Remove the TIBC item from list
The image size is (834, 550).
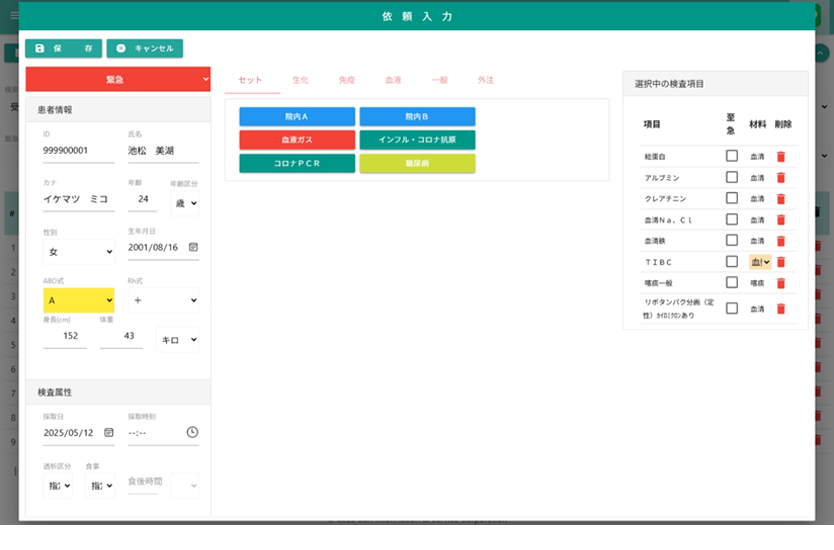click(781, 262)
